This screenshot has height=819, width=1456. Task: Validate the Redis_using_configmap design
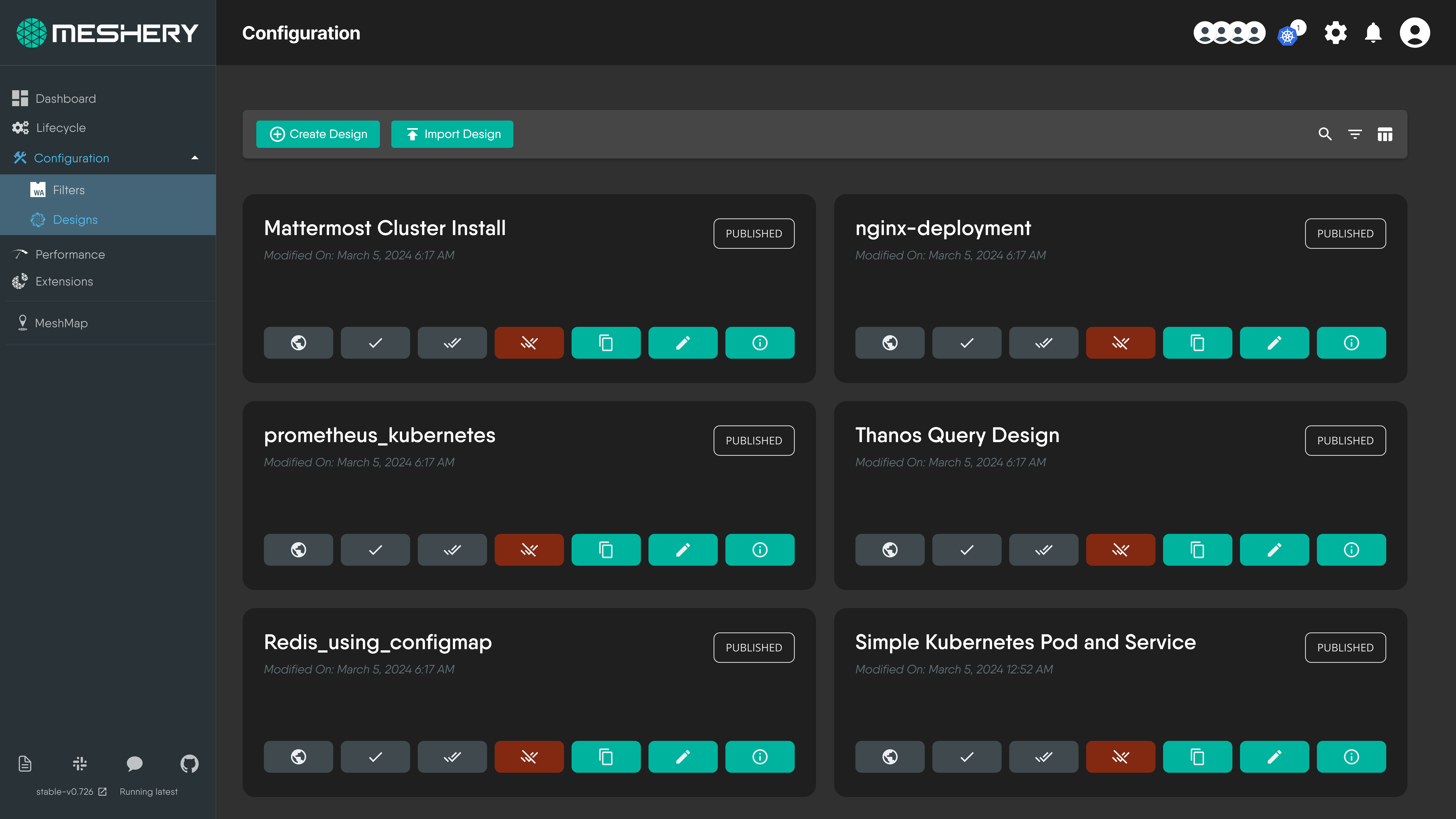coord(375,756)
